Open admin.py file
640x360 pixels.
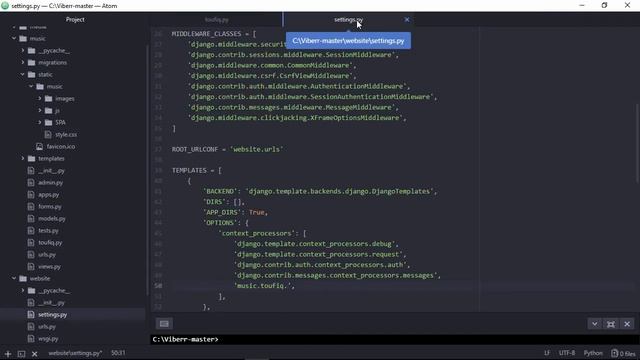click(50, 182)
